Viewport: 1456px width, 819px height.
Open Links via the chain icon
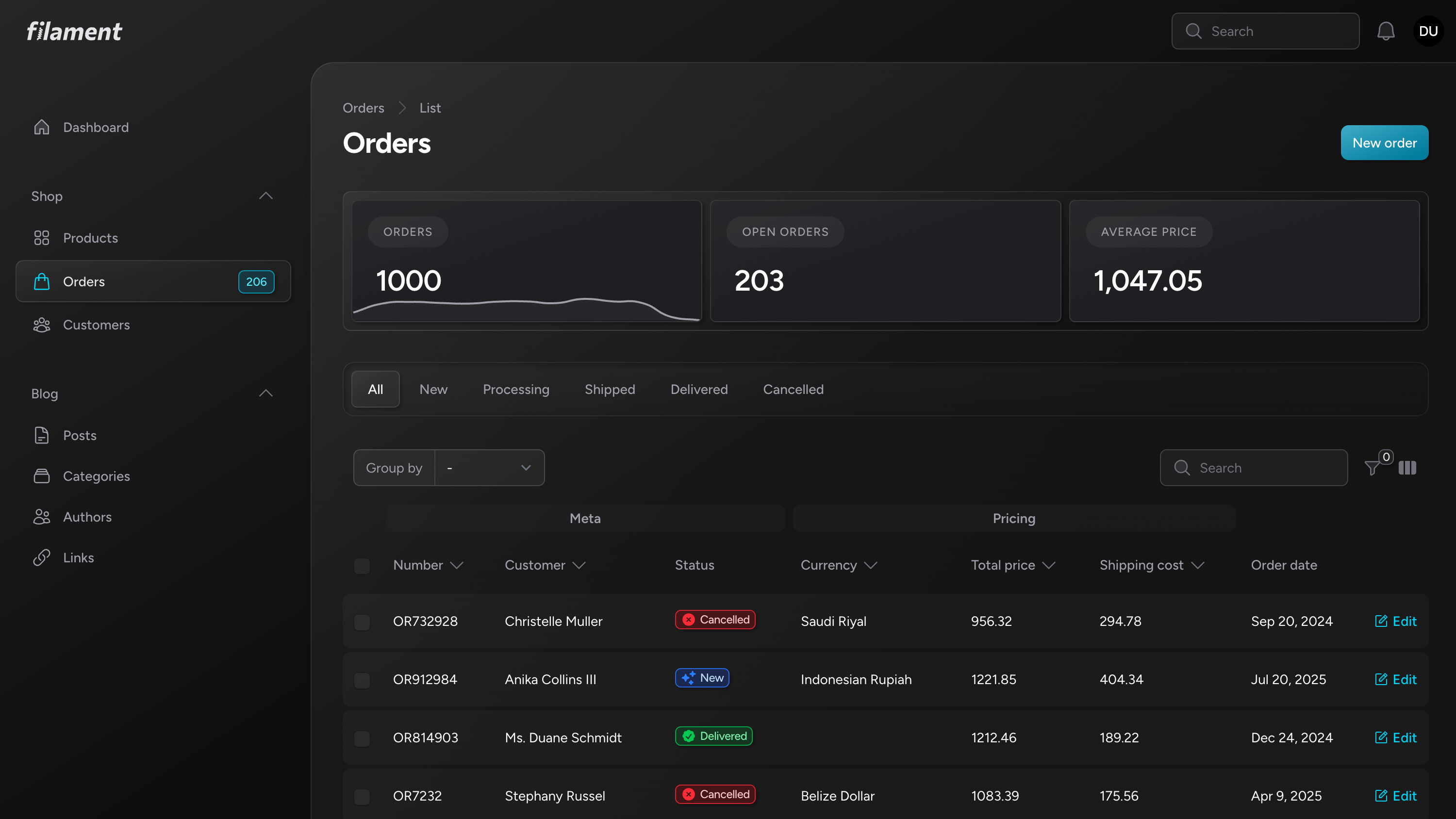[42, 558]
